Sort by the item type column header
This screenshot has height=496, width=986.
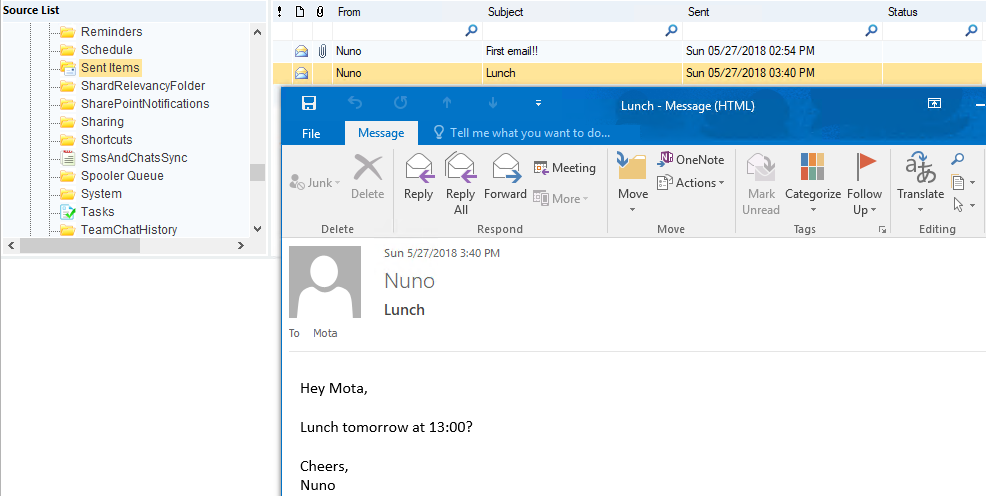[x=301, y=11]
